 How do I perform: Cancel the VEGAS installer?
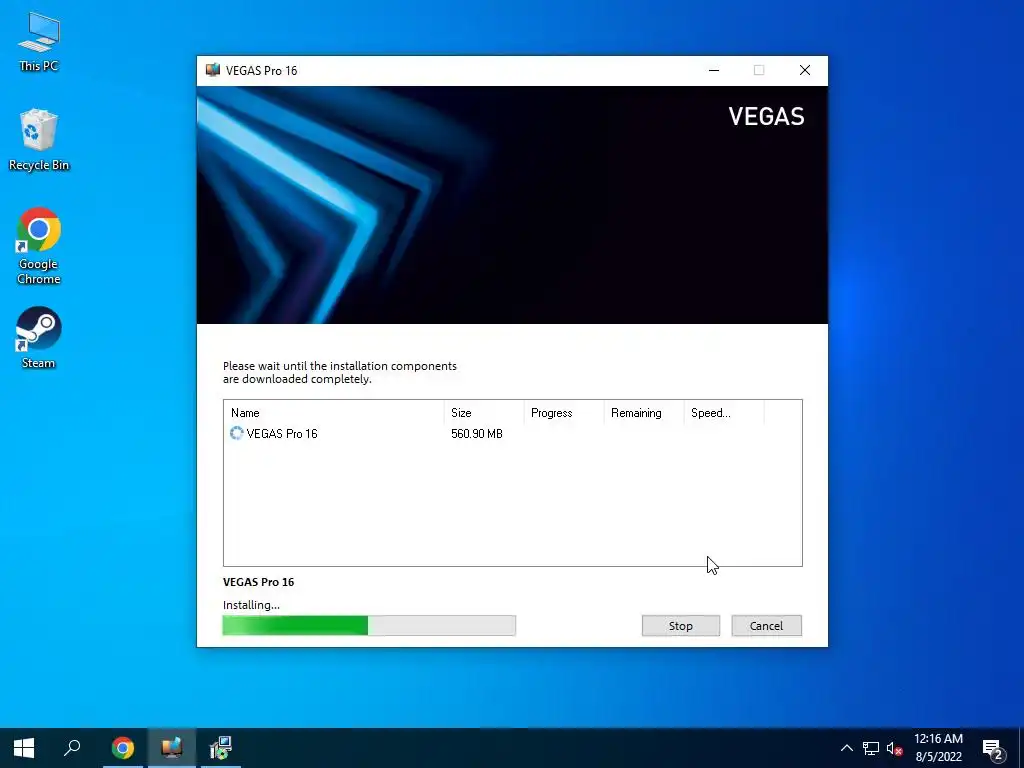pos(766,626)
